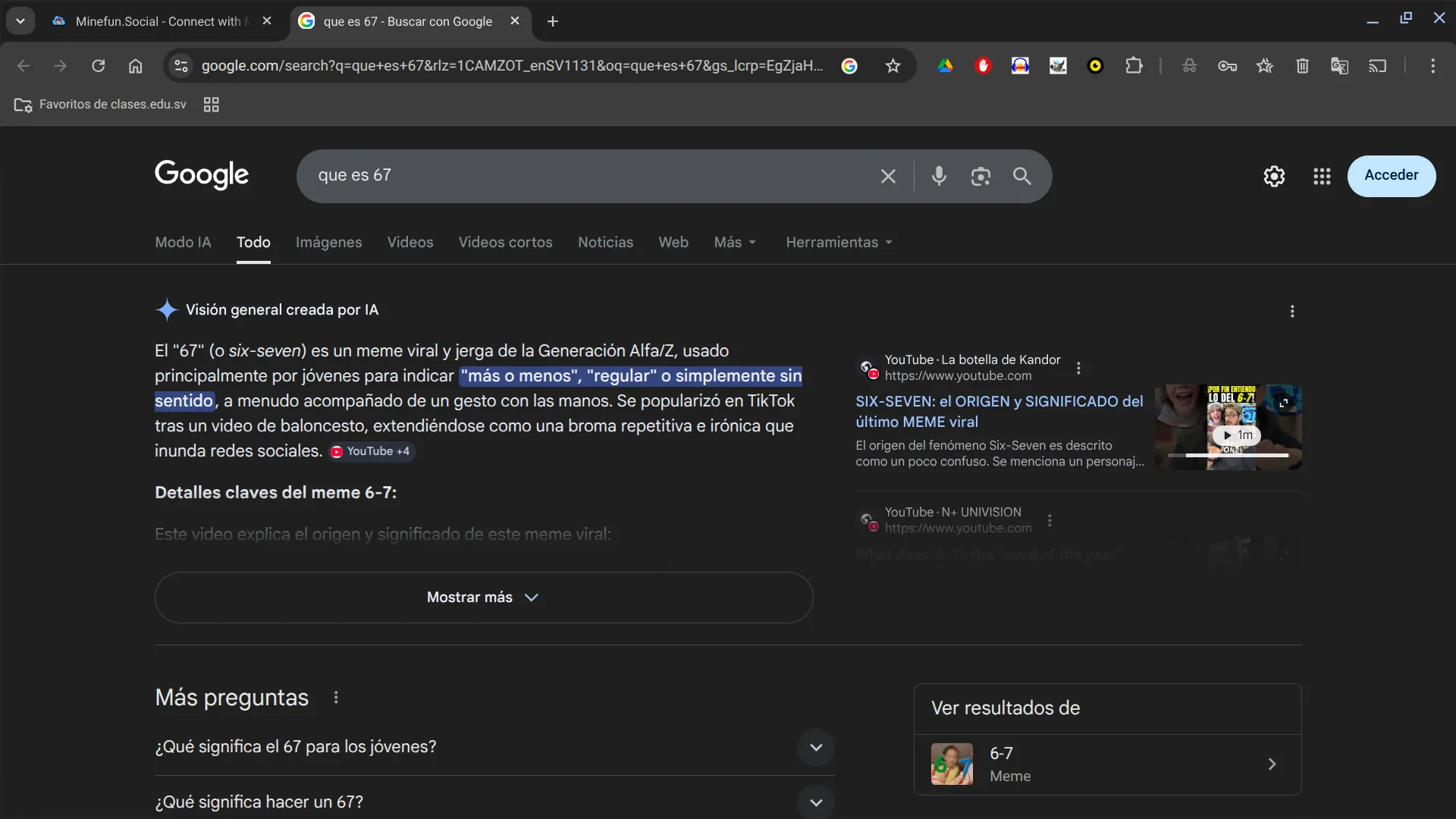
Task: Open options for La botella de Kandor result
Action: pos(1078,368)
